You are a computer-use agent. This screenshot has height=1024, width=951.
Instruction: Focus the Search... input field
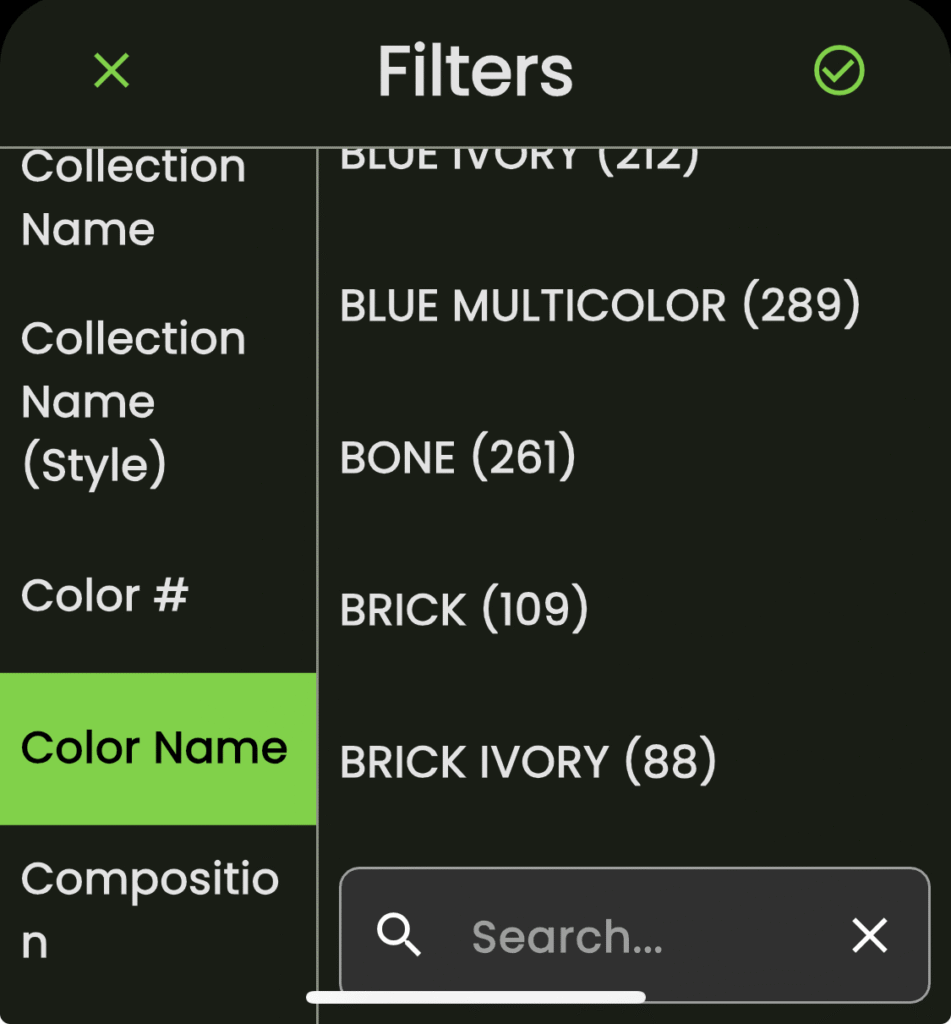coord(640,937)
